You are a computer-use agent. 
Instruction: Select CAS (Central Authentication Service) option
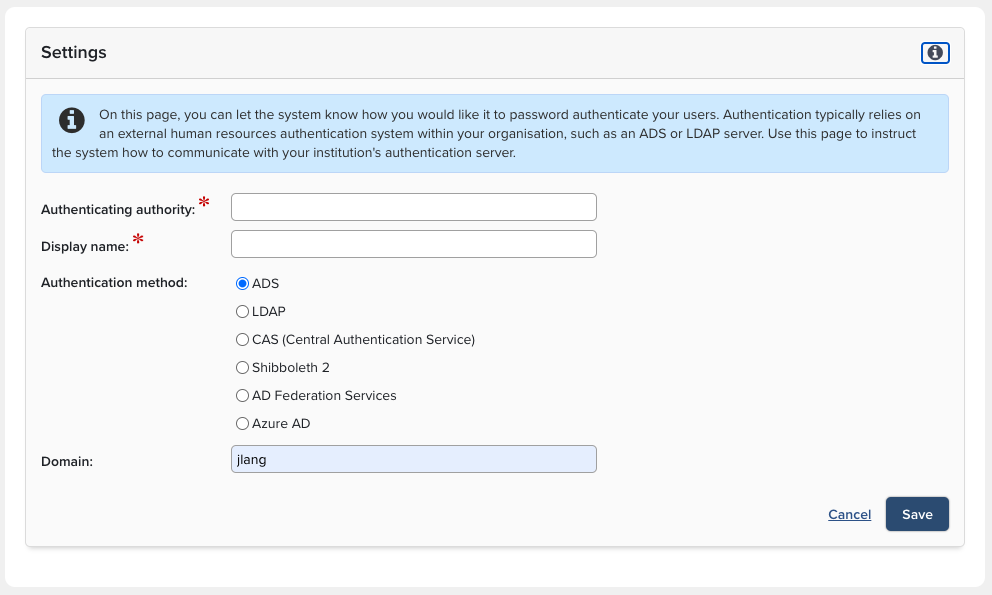pyautogui.click(x=242, y=340)
